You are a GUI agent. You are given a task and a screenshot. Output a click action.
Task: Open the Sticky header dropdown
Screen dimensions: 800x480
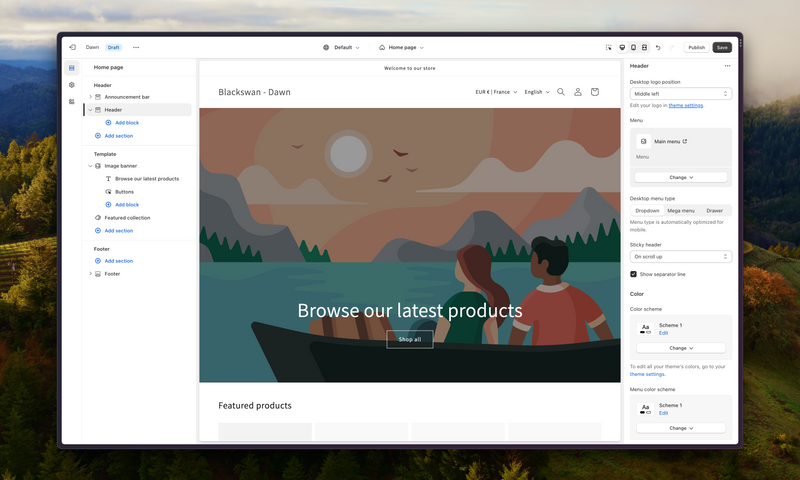[x=681, y=257]
